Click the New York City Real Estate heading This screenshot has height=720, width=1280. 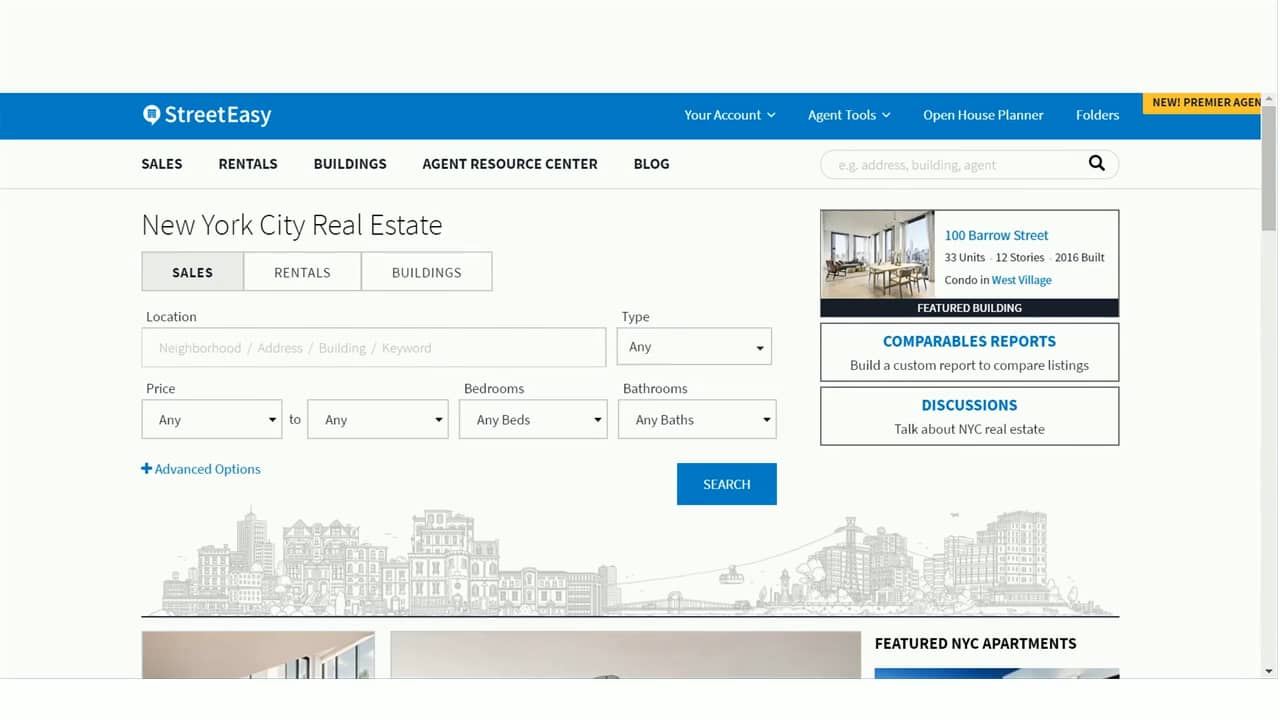point(292,225)
